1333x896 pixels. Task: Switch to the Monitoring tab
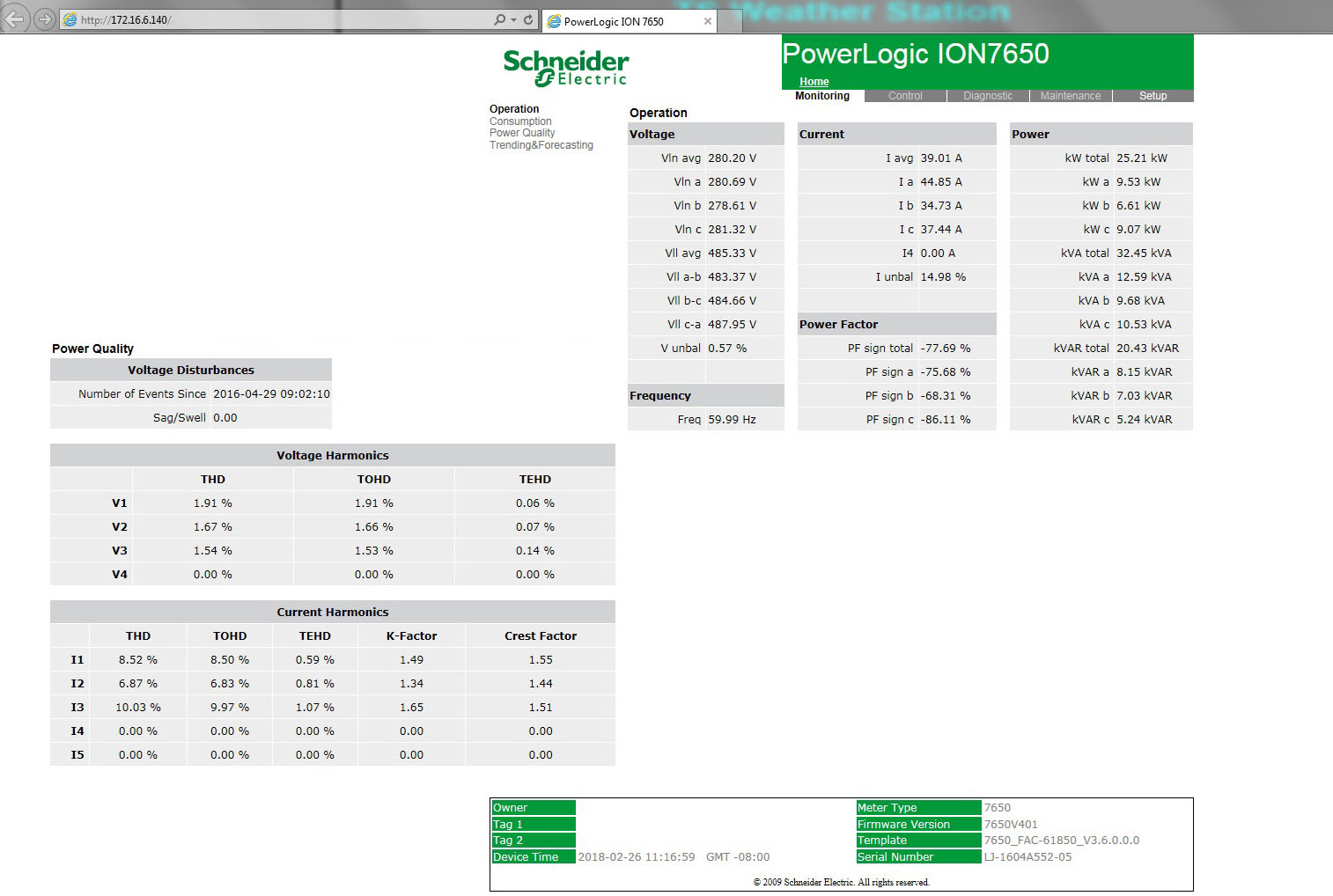click(x=822, y=96)
